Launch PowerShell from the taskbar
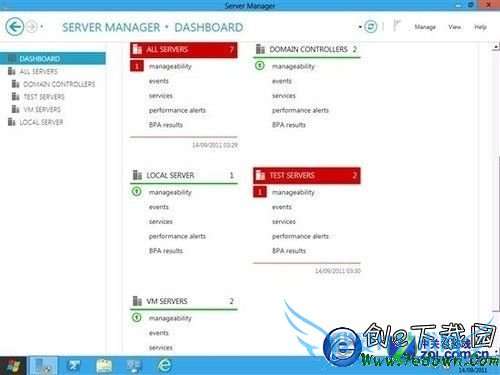The width and height of the screenshot is (500, 375). (74, 366)
